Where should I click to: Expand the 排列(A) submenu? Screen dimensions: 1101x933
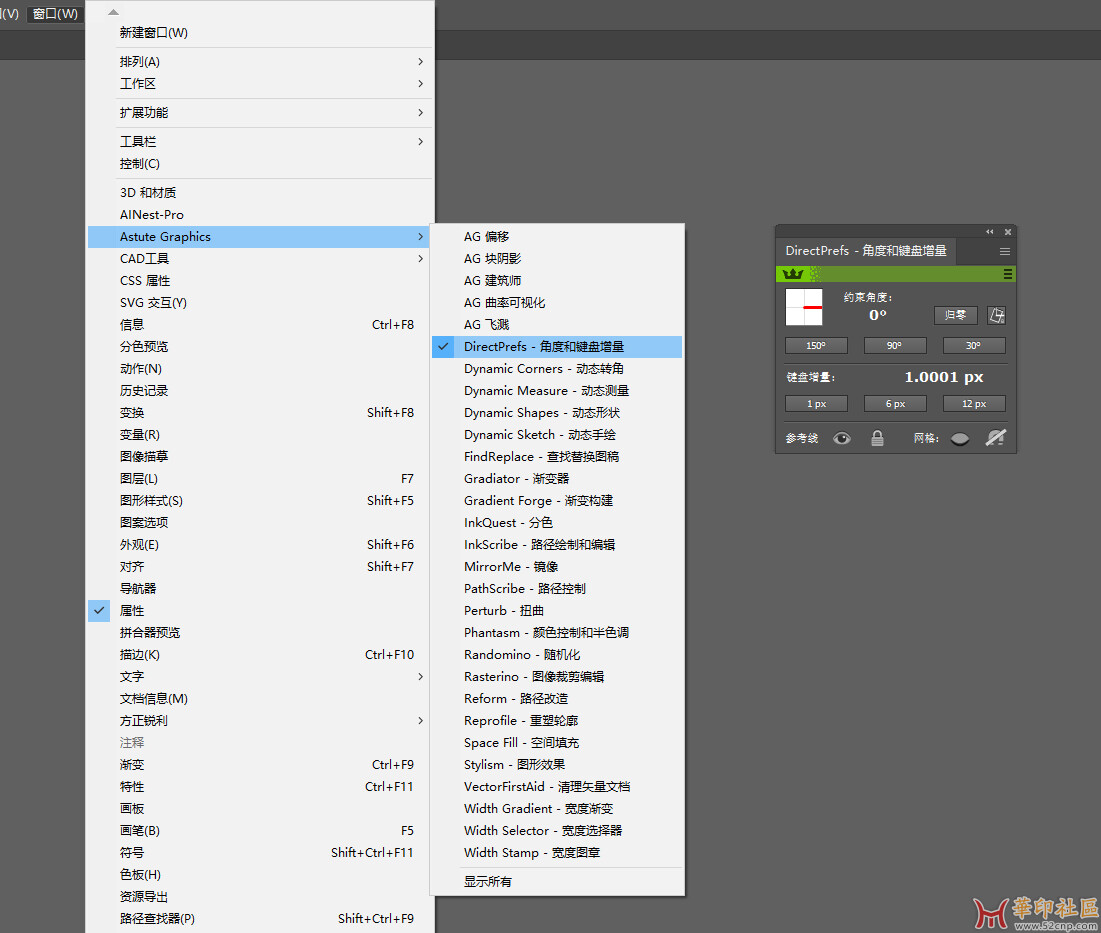click(x=260, y=62)
